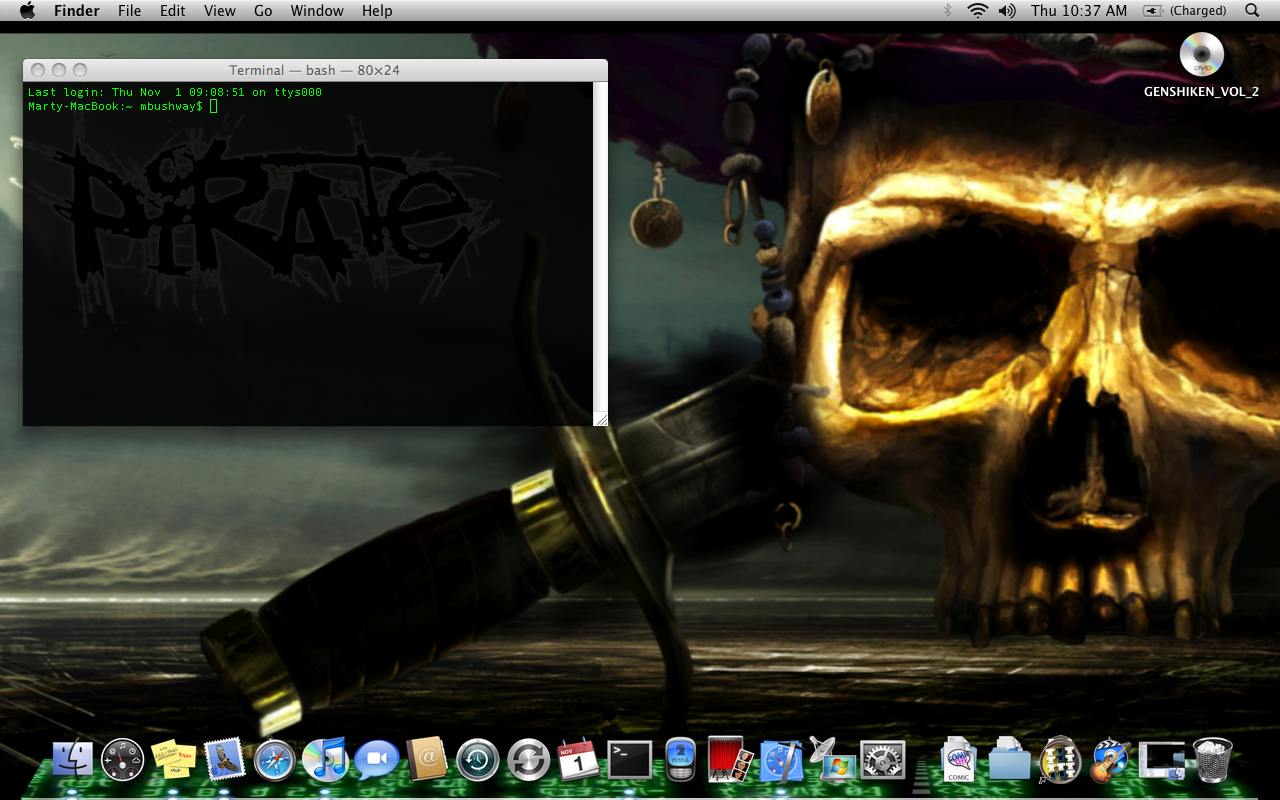Launch iChat from the Dock
Screen dimensions: 1280x800
(376, 761)
